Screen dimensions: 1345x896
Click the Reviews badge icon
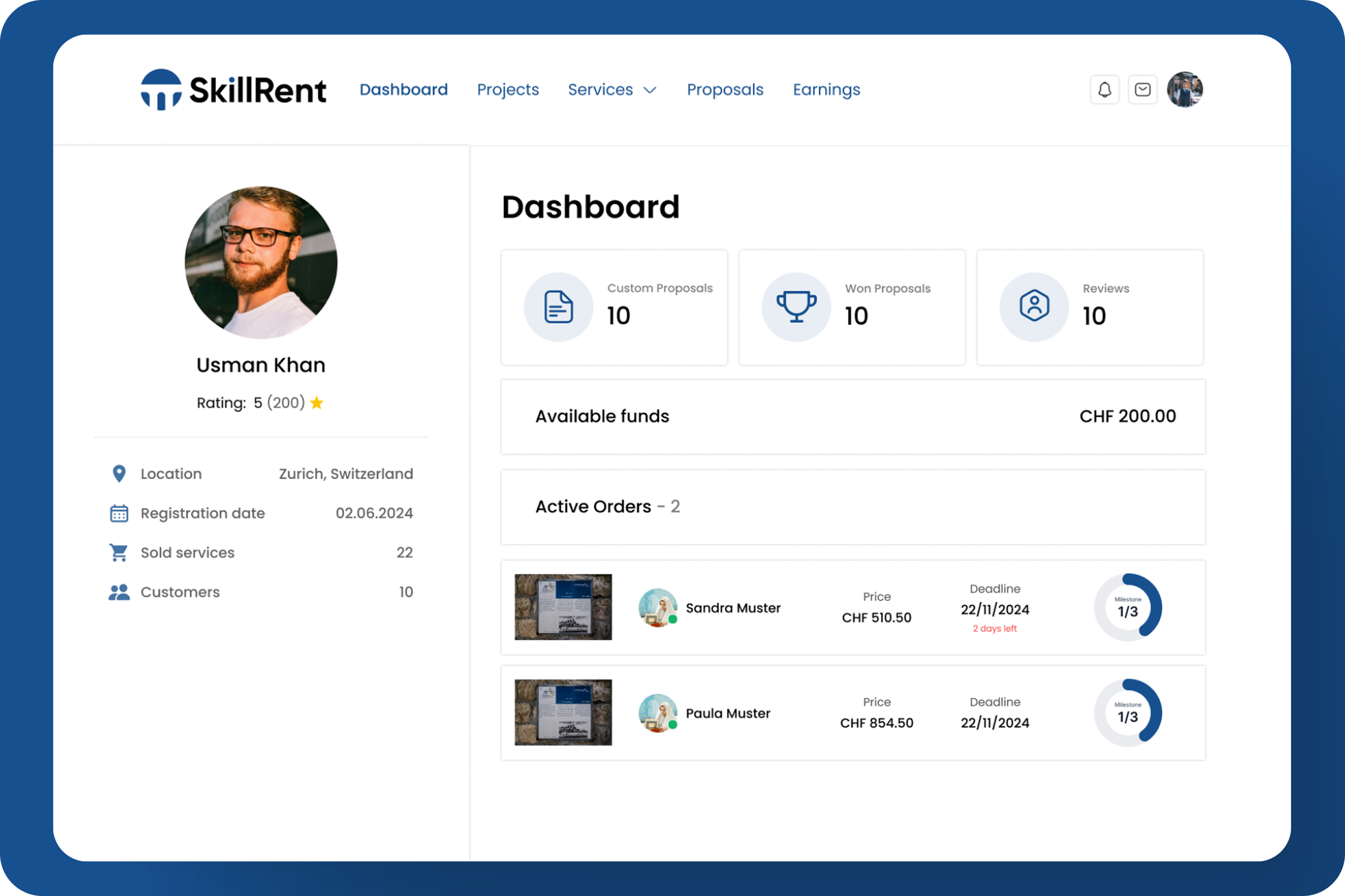coord(1034,306)
